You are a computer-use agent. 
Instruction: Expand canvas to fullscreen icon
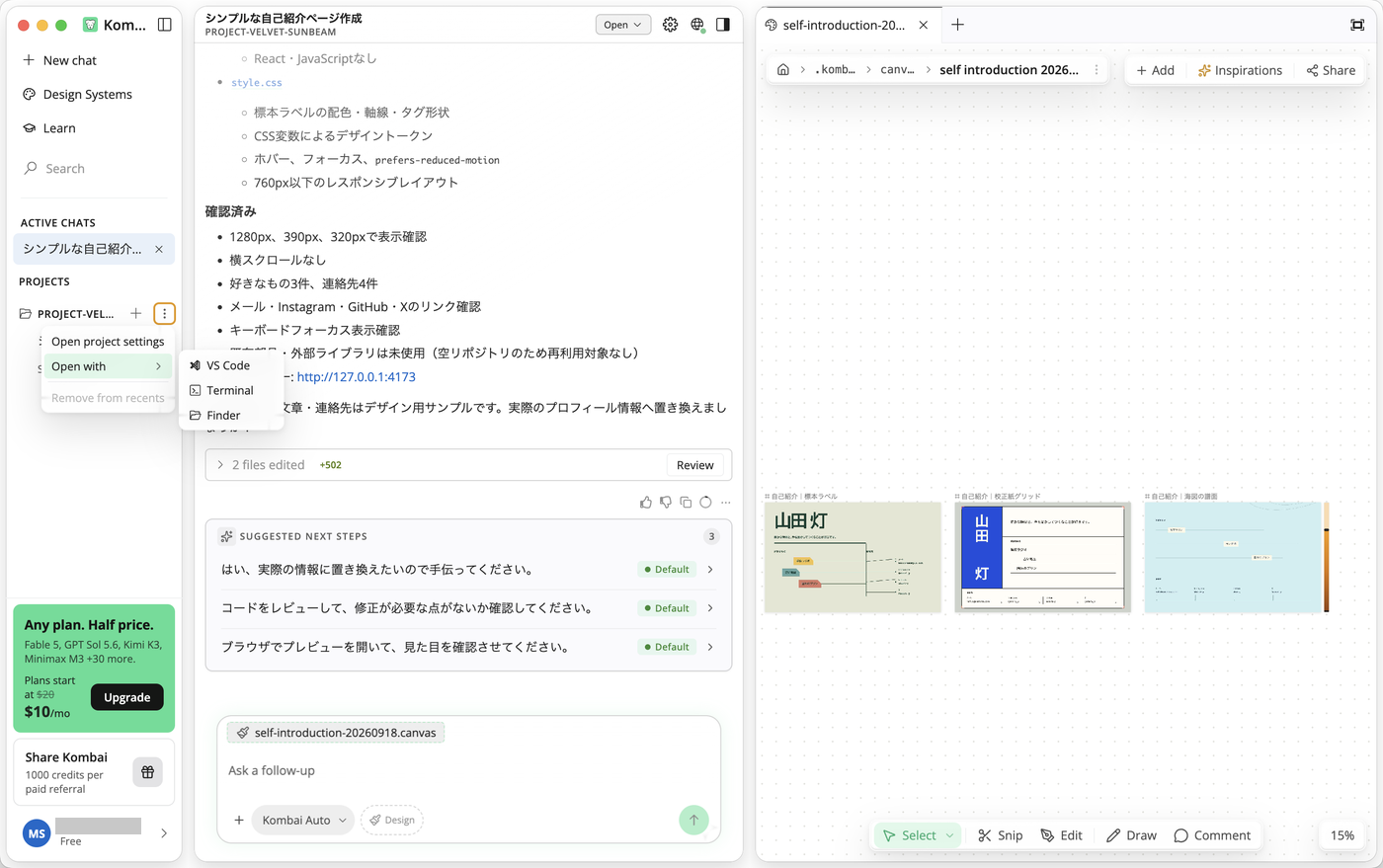[1357, 25]
